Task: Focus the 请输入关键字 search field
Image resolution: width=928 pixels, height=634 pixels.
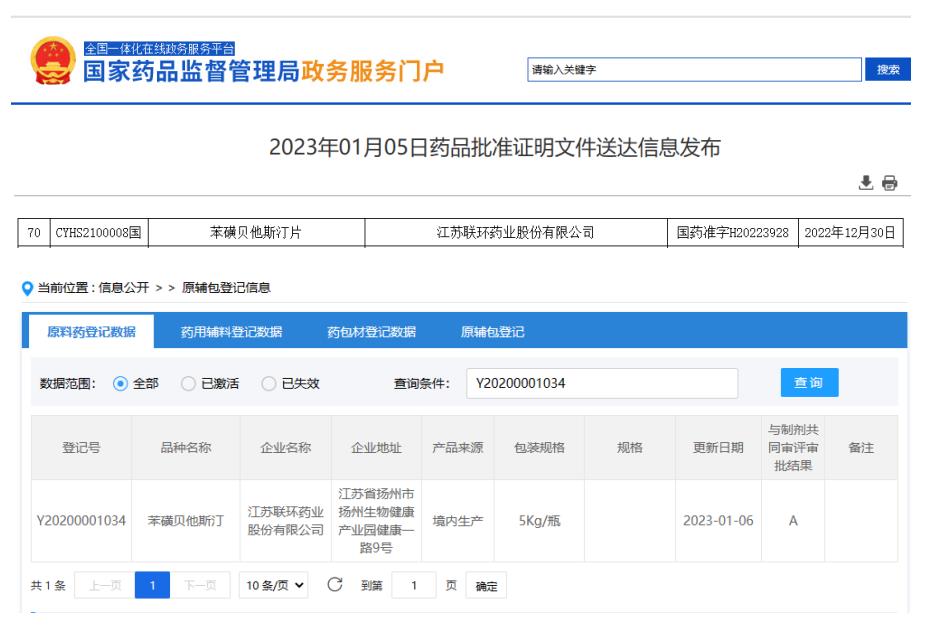Action: (694, 69)
